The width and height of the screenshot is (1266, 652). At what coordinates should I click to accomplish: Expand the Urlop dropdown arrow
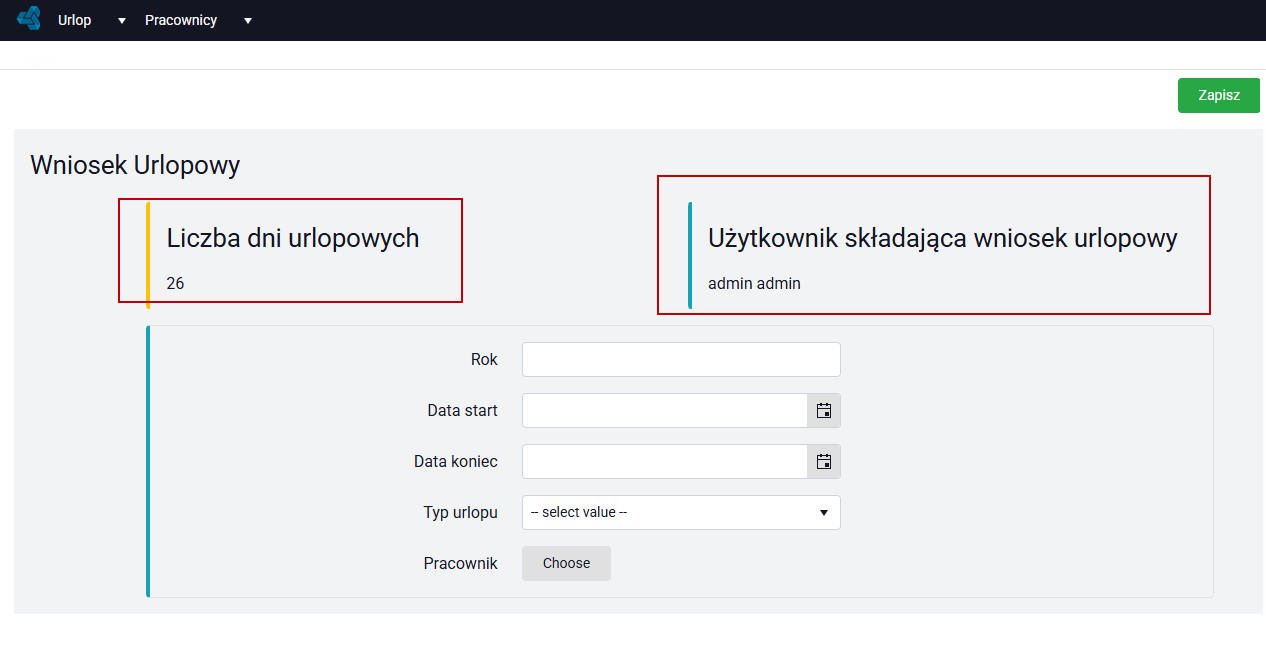coord(122,21)
